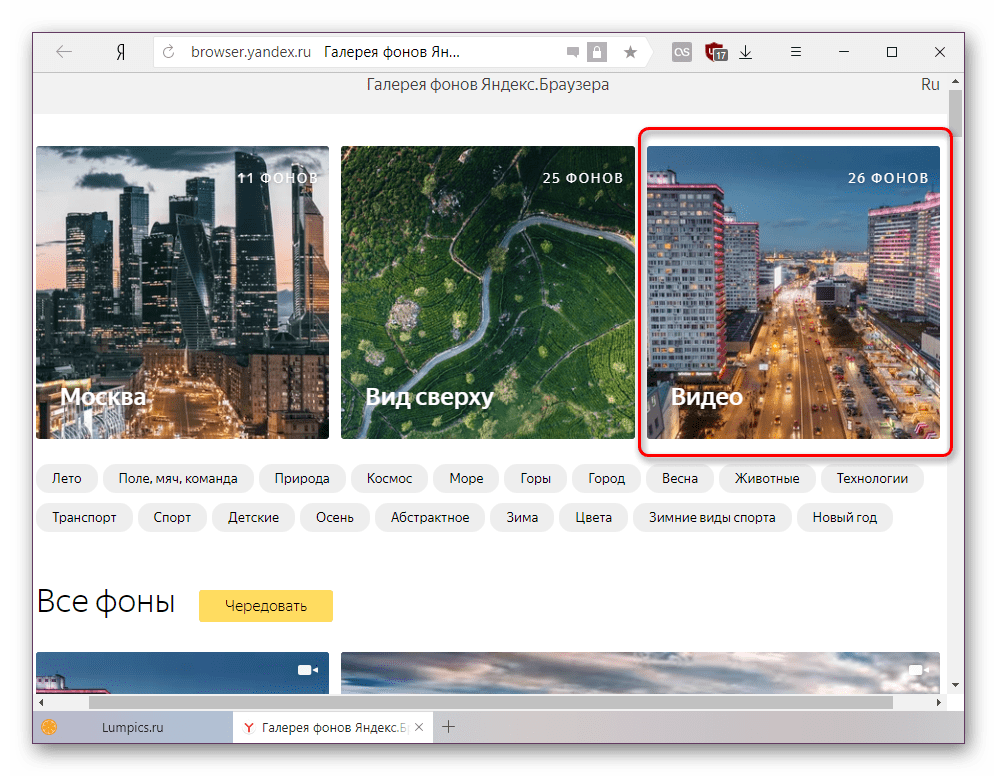Open the Видео backgrounds collection
This screenshot has width=997, height=776.
point(793,292)
